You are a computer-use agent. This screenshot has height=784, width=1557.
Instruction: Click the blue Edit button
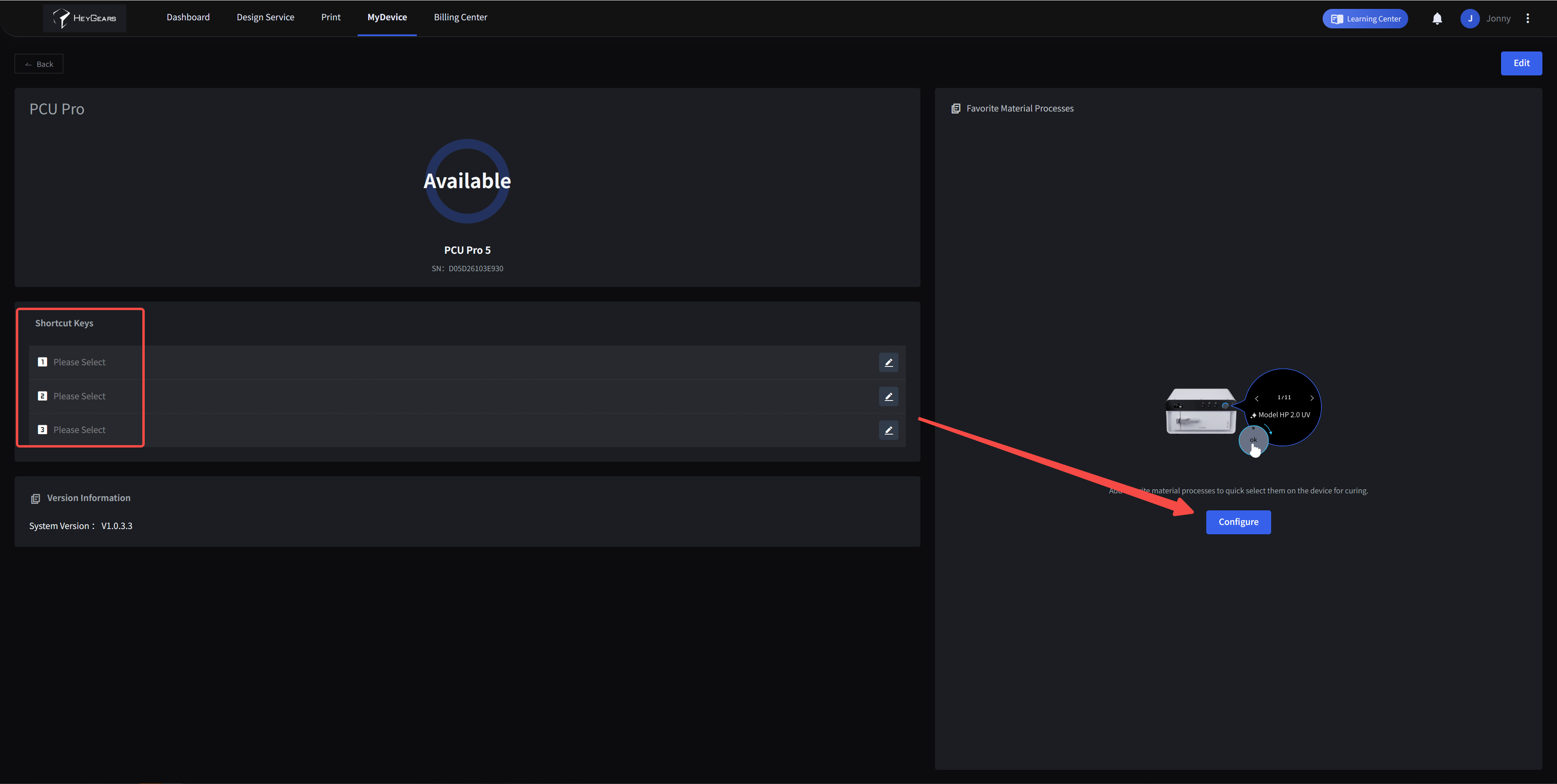tap(1521, 64)
